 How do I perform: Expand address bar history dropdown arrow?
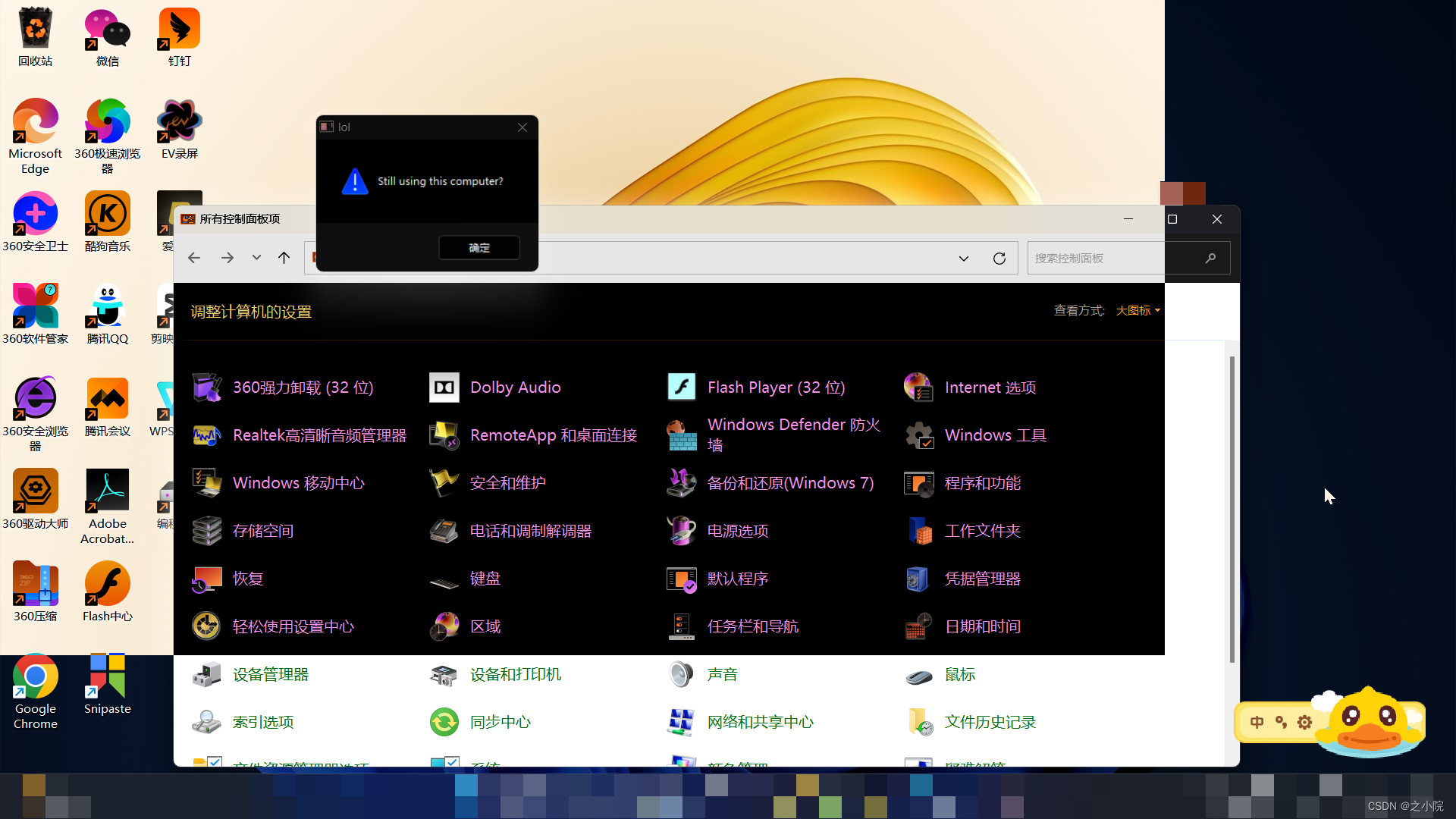(963, 259)
